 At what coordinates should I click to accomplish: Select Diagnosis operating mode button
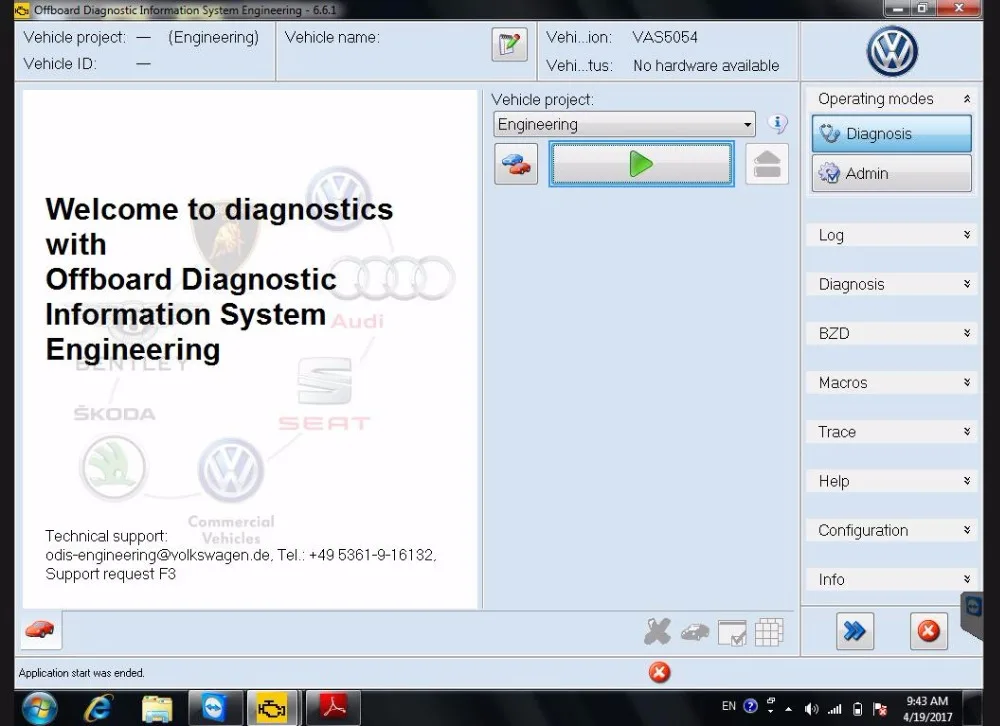892,133
